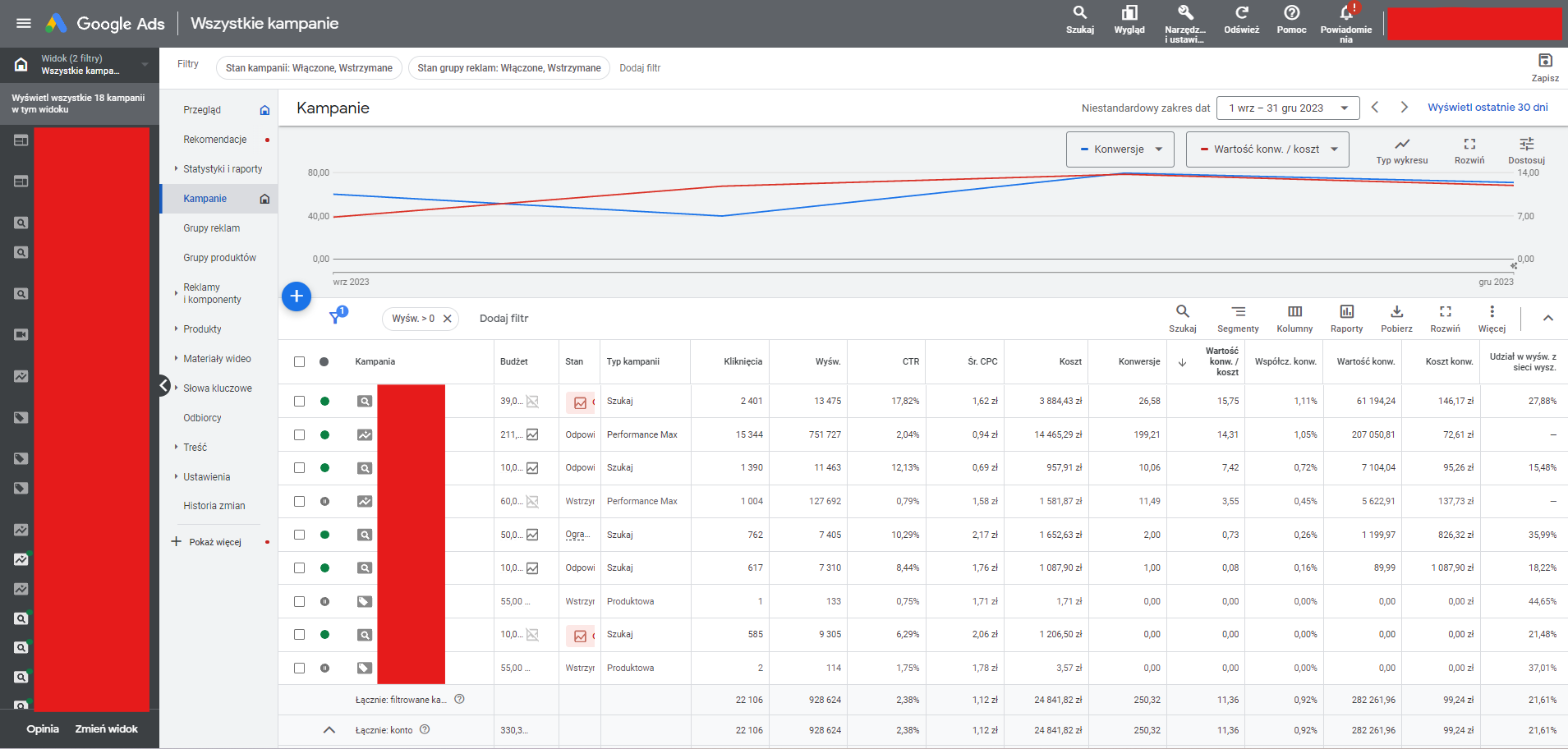
Task: Go to next date range arrow
Action: (x=1404, y=108)
